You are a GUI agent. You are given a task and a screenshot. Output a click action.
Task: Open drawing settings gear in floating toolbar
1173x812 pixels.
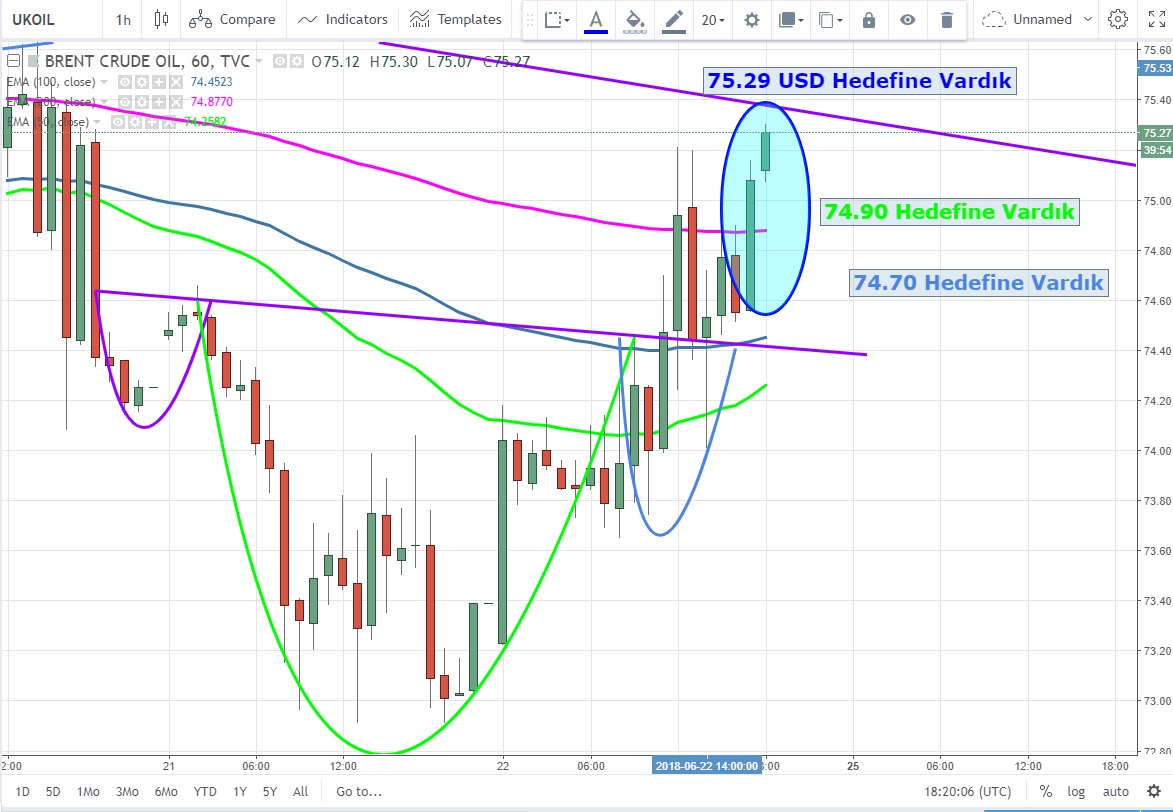(x=751, y=20)
